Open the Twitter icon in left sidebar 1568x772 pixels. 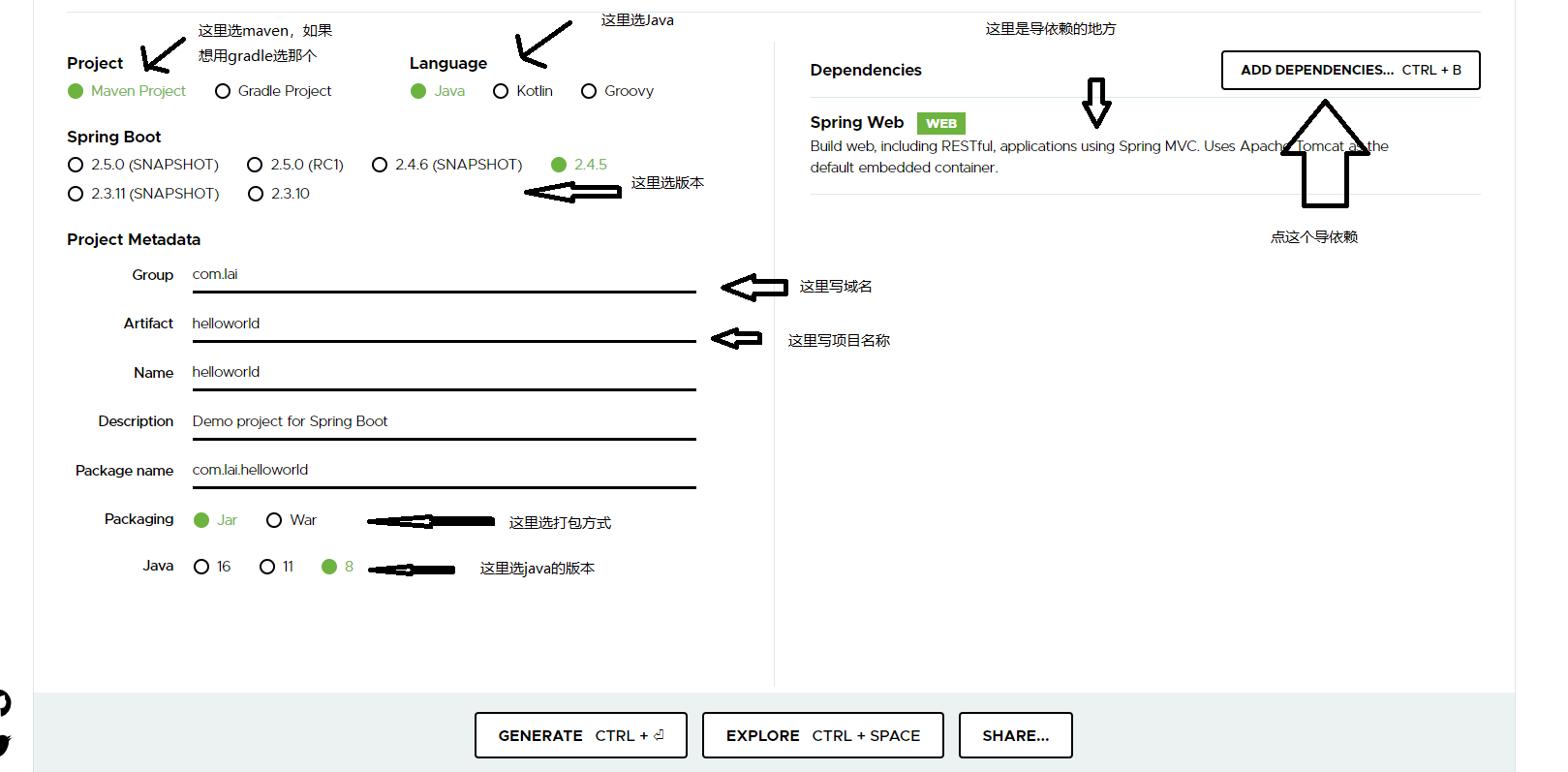[x=5, y=745]
